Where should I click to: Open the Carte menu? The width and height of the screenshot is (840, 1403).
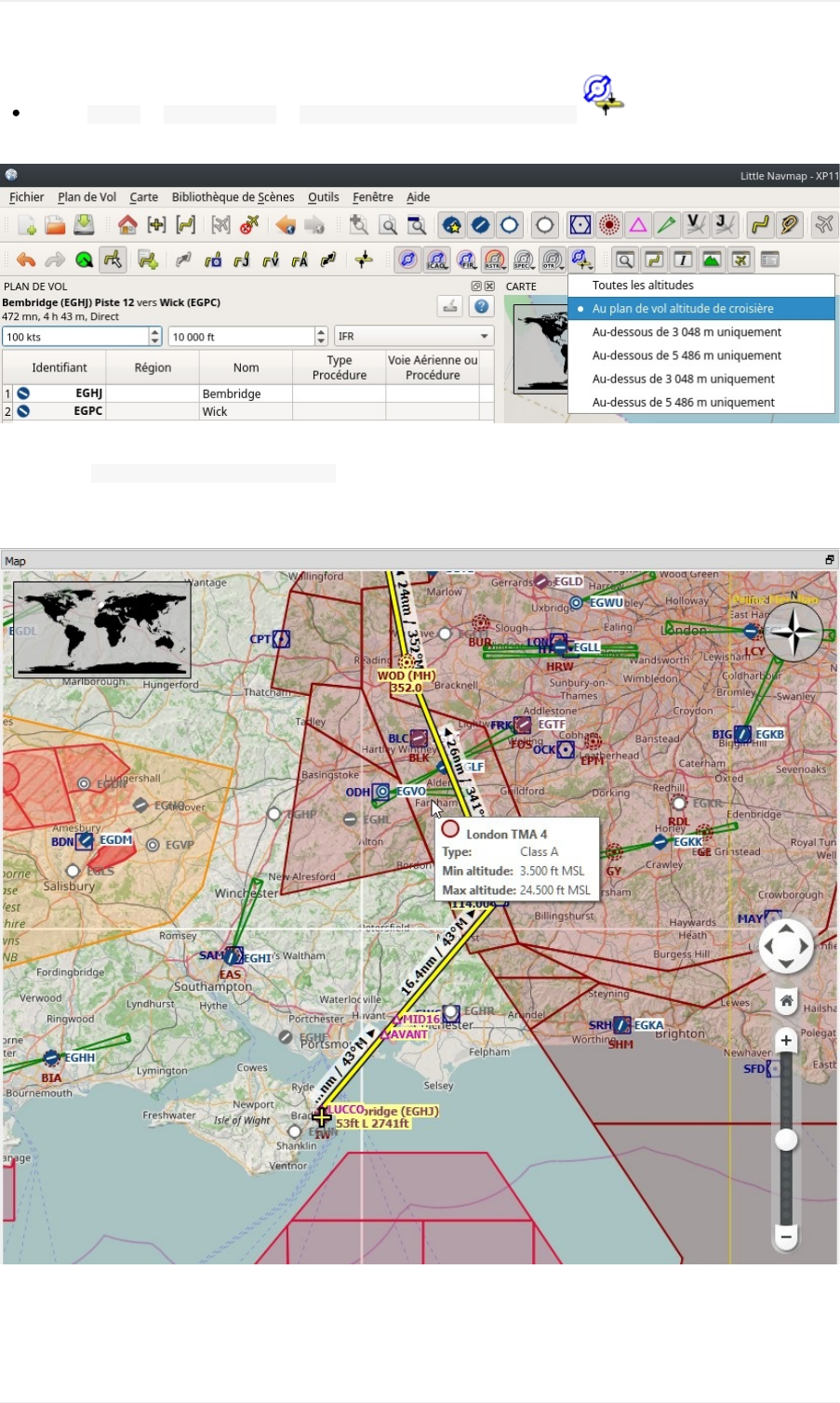(143, 197)
